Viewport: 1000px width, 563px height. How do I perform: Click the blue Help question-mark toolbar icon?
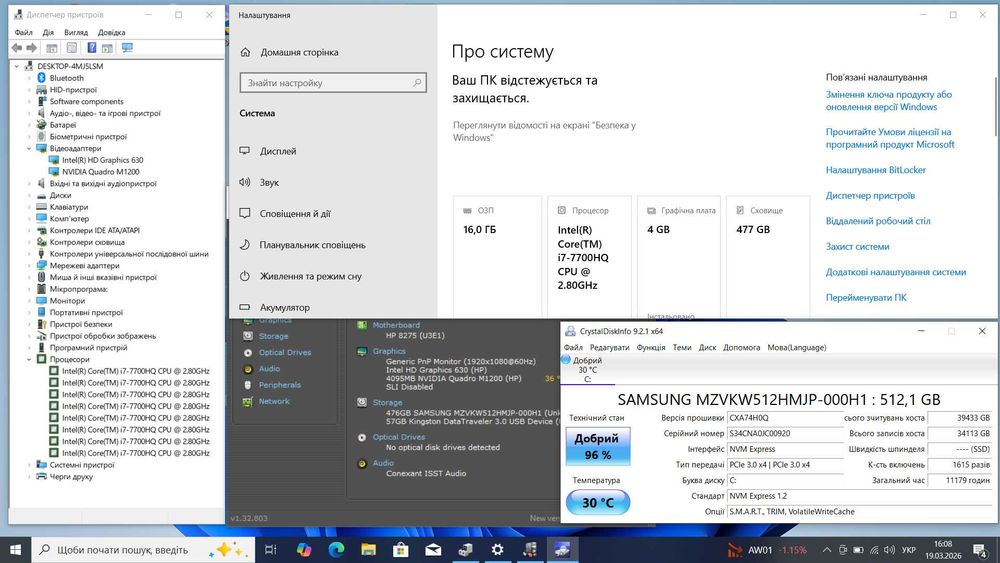(x=91, y=48)
